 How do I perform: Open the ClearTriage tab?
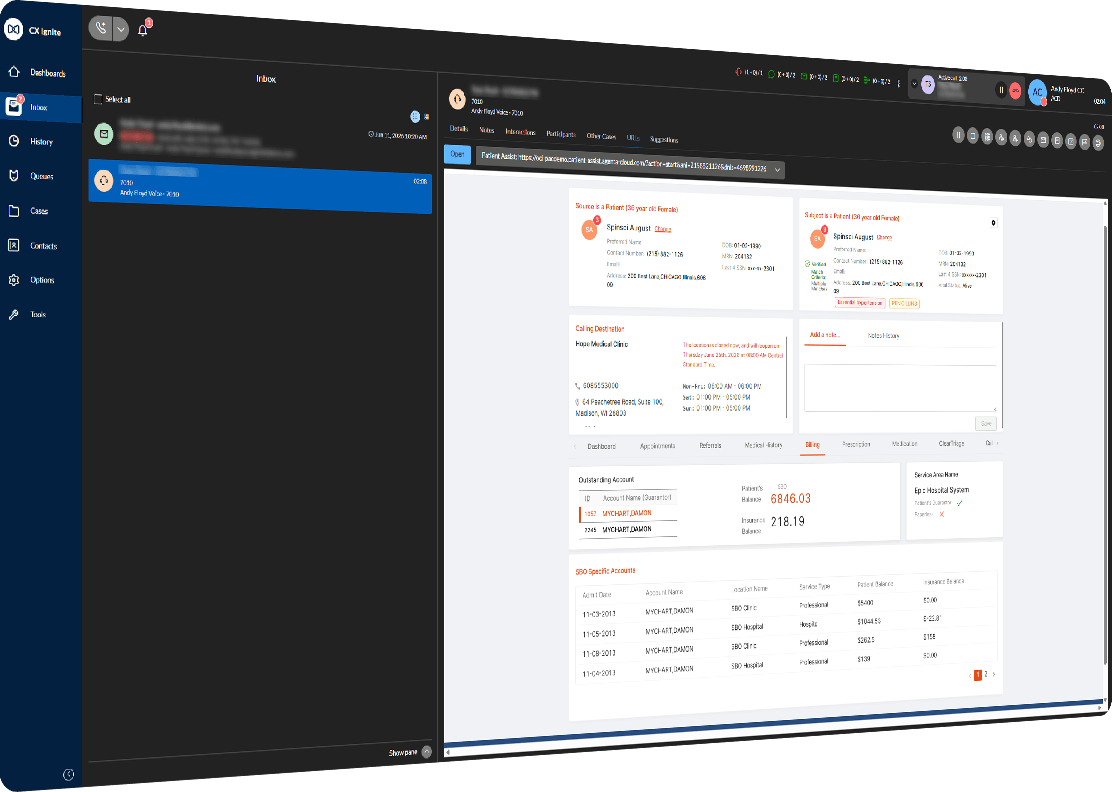pyautogui.click(x=952, y=443)
